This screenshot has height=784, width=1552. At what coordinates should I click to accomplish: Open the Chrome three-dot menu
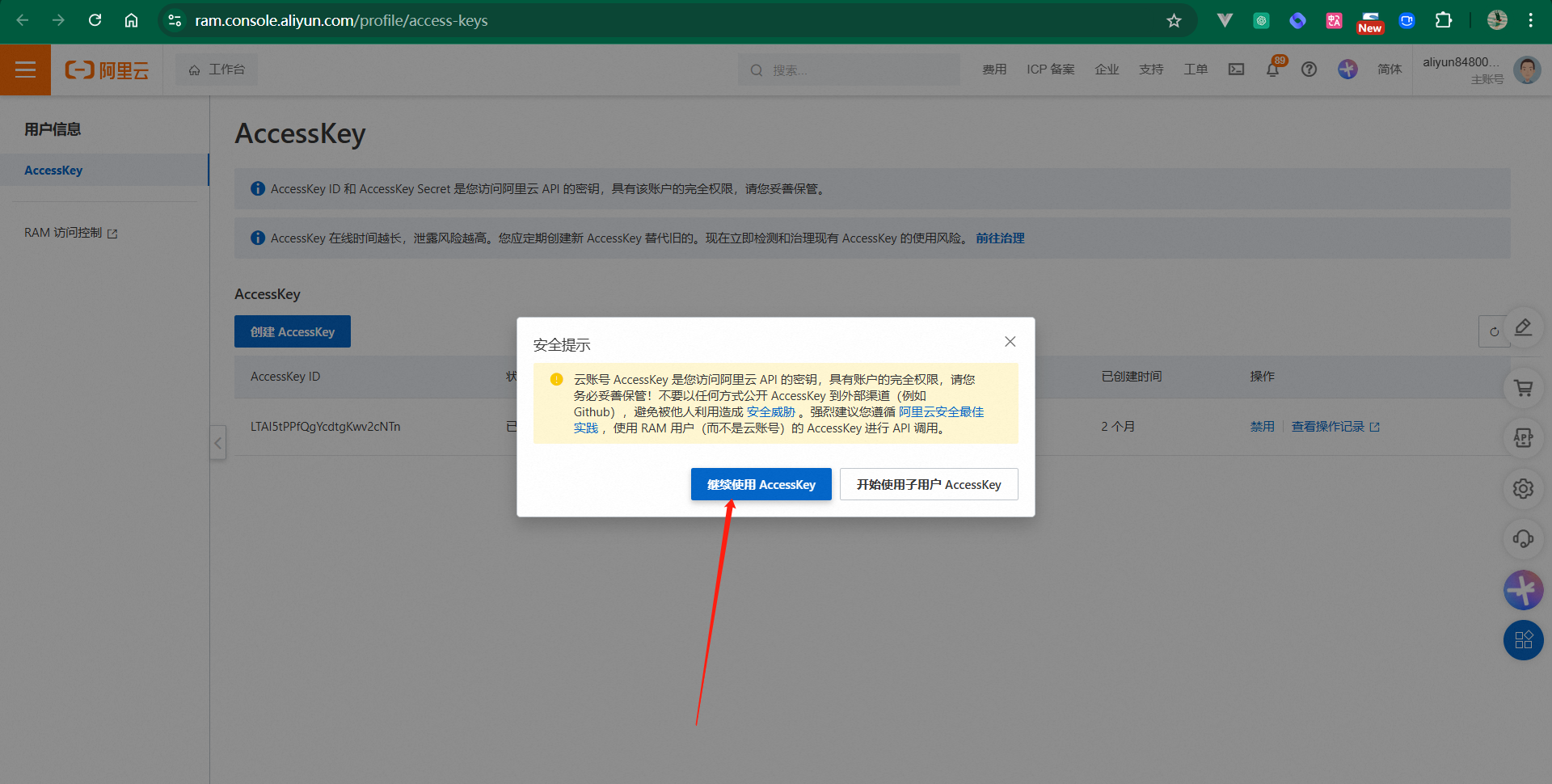1530,20
